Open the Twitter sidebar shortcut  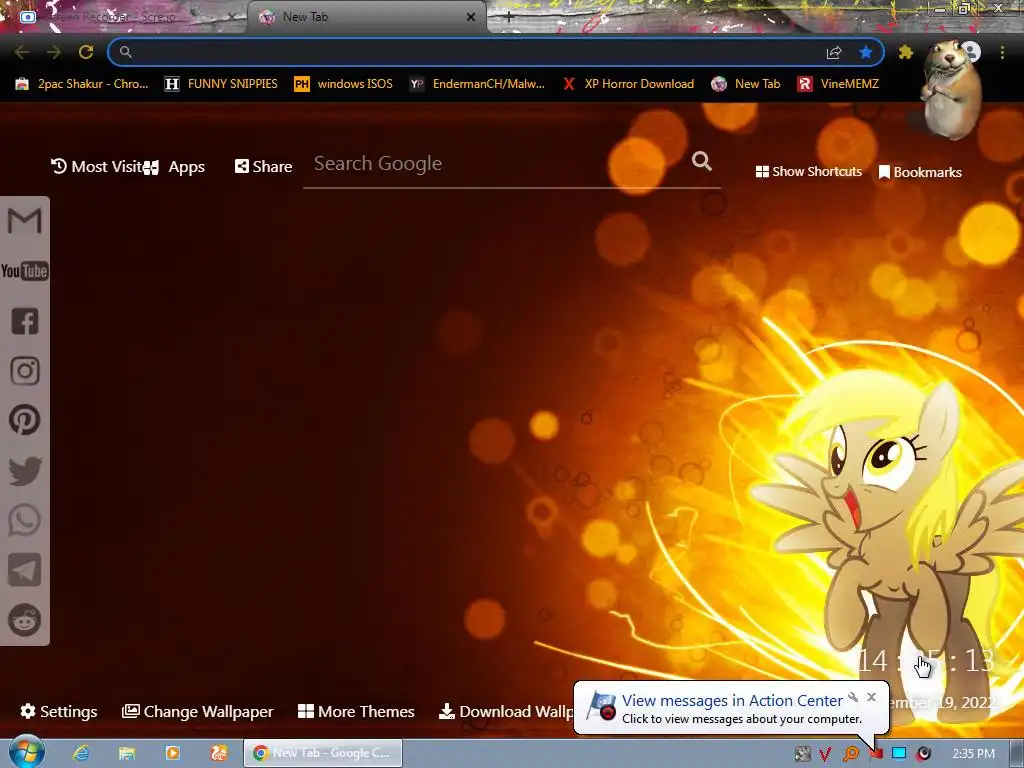tap(25, 471)
